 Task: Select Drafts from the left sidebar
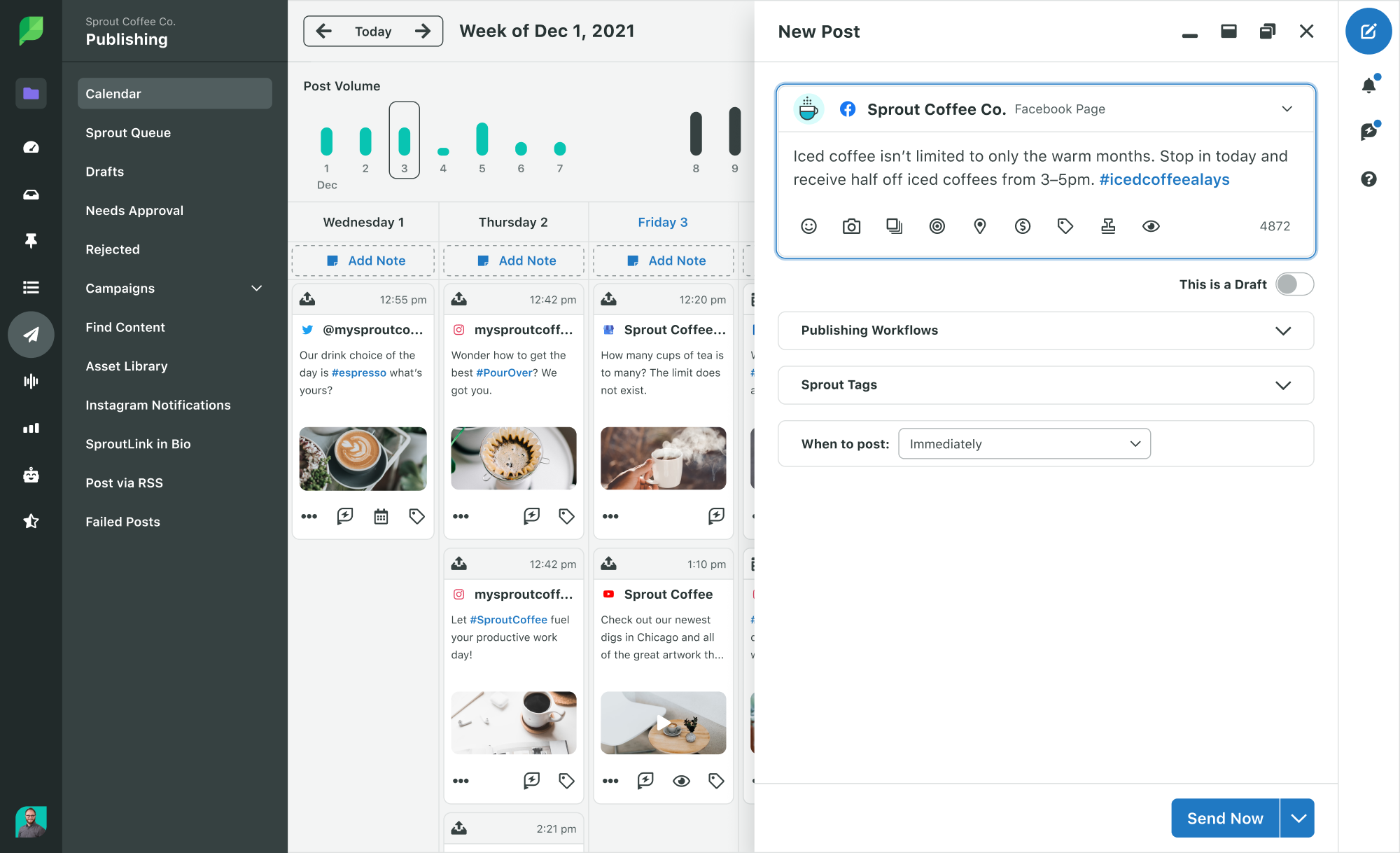tap(104, 171)
